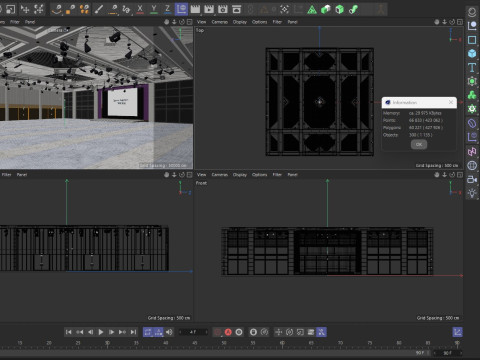Click frame 60 marker on timeline ruler

click(282, 343)
